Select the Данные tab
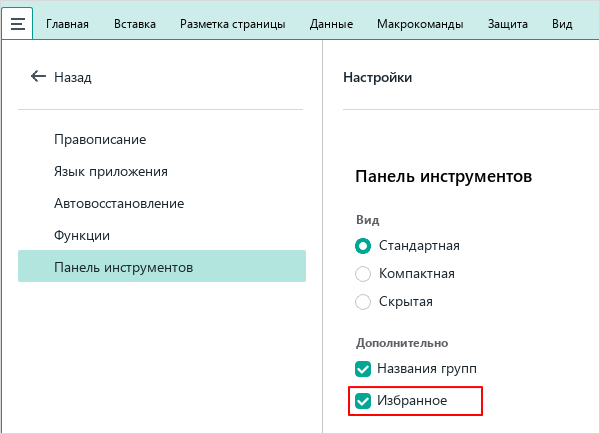This screenshot has width=600, height=434. pos(331,23)
